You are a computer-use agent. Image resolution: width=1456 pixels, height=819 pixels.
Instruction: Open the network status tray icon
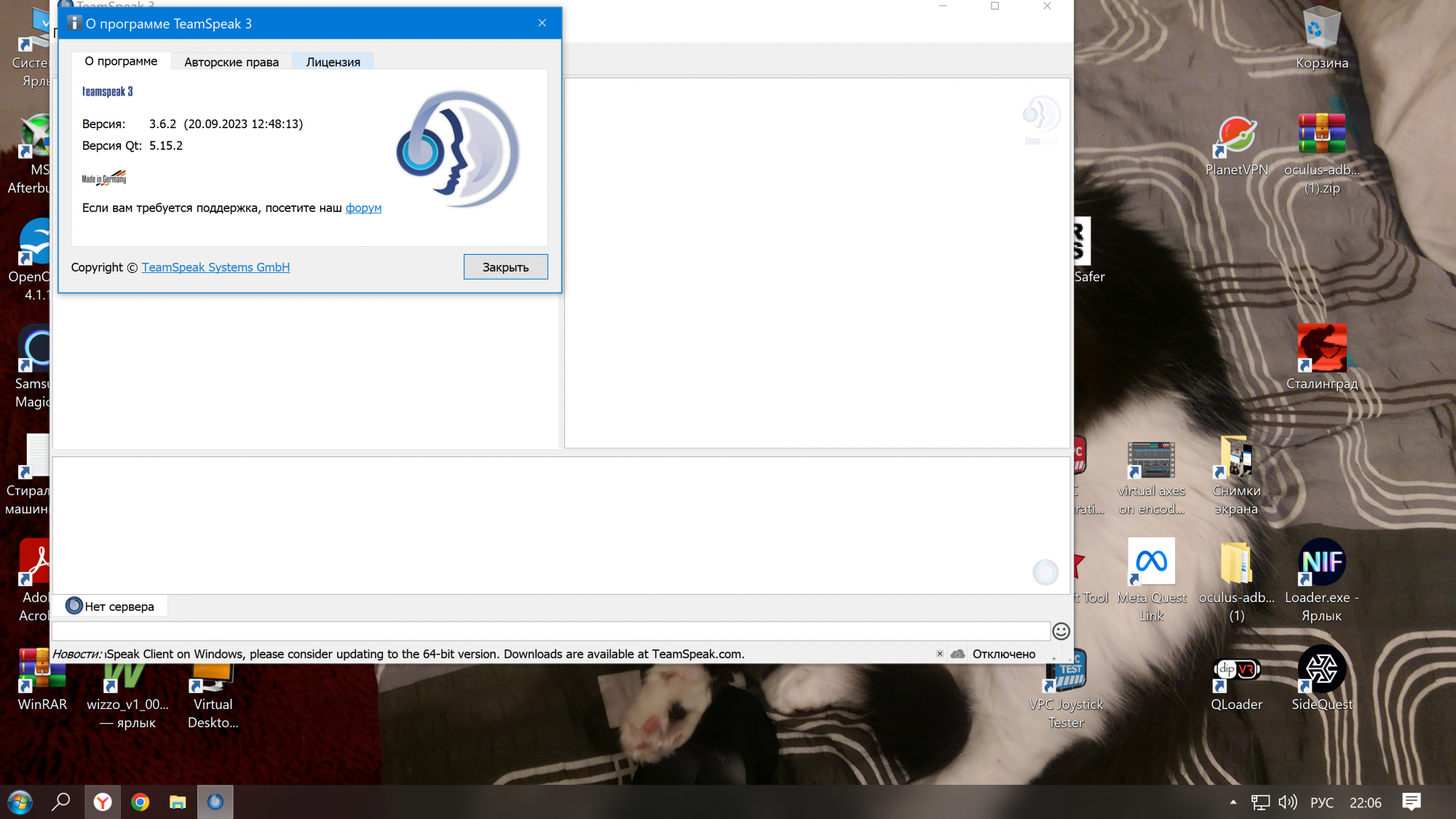[1260, 802]
